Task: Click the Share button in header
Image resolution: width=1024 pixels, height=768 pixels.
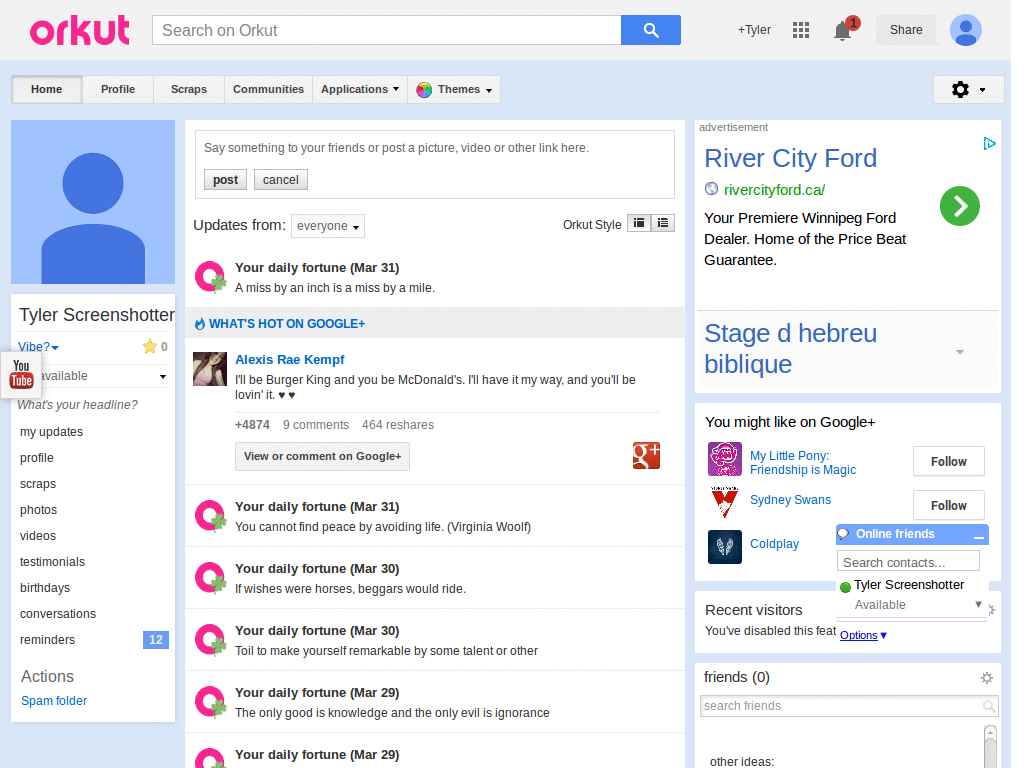Action: coord(906,30)
